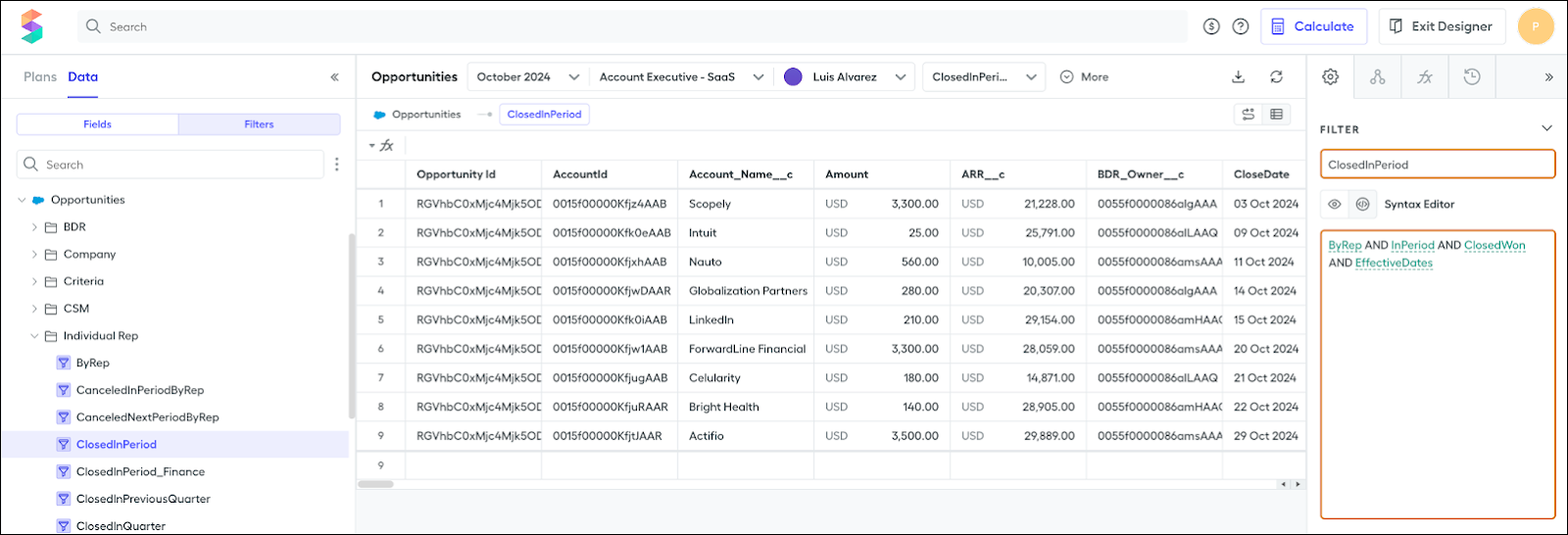Viewport: 1568px width, 535px height.
Task: Open the relationships diagram tab
Action: (1377, 76)
